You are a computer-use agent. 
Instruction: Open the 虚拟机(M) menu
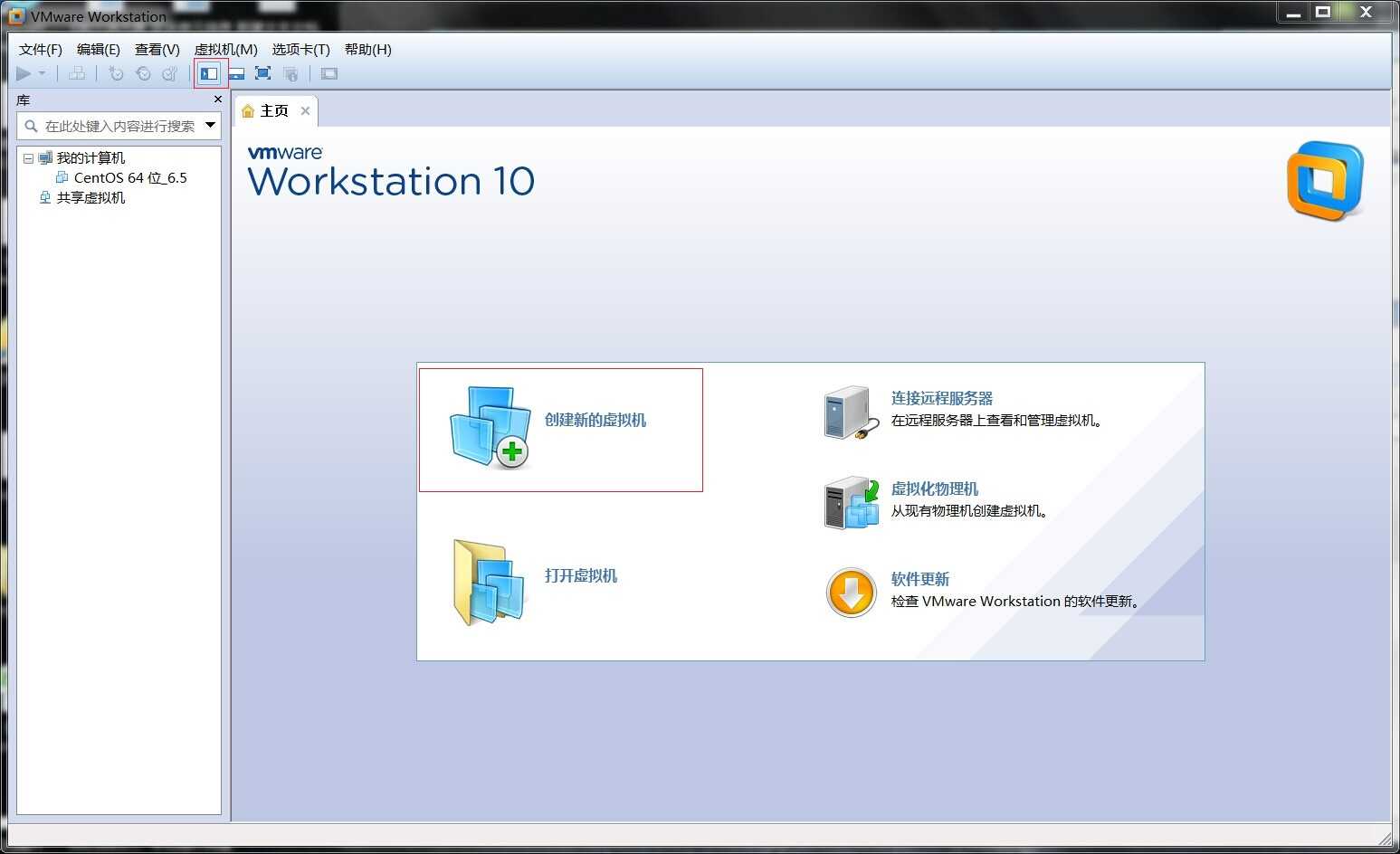tap(226, 49)
